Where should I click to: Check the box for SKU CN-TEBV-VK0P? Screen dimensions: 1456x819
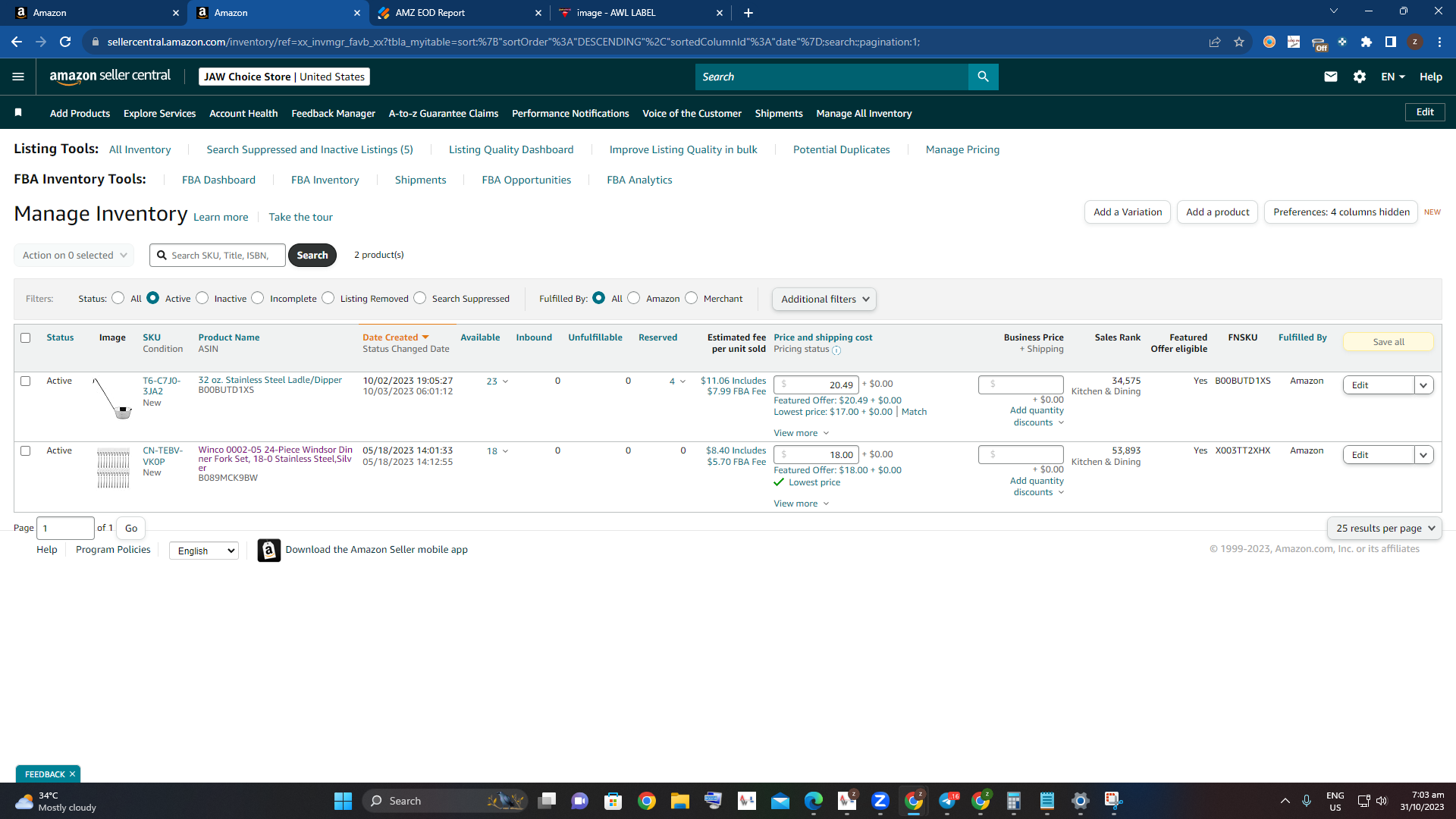pos(26,450)
